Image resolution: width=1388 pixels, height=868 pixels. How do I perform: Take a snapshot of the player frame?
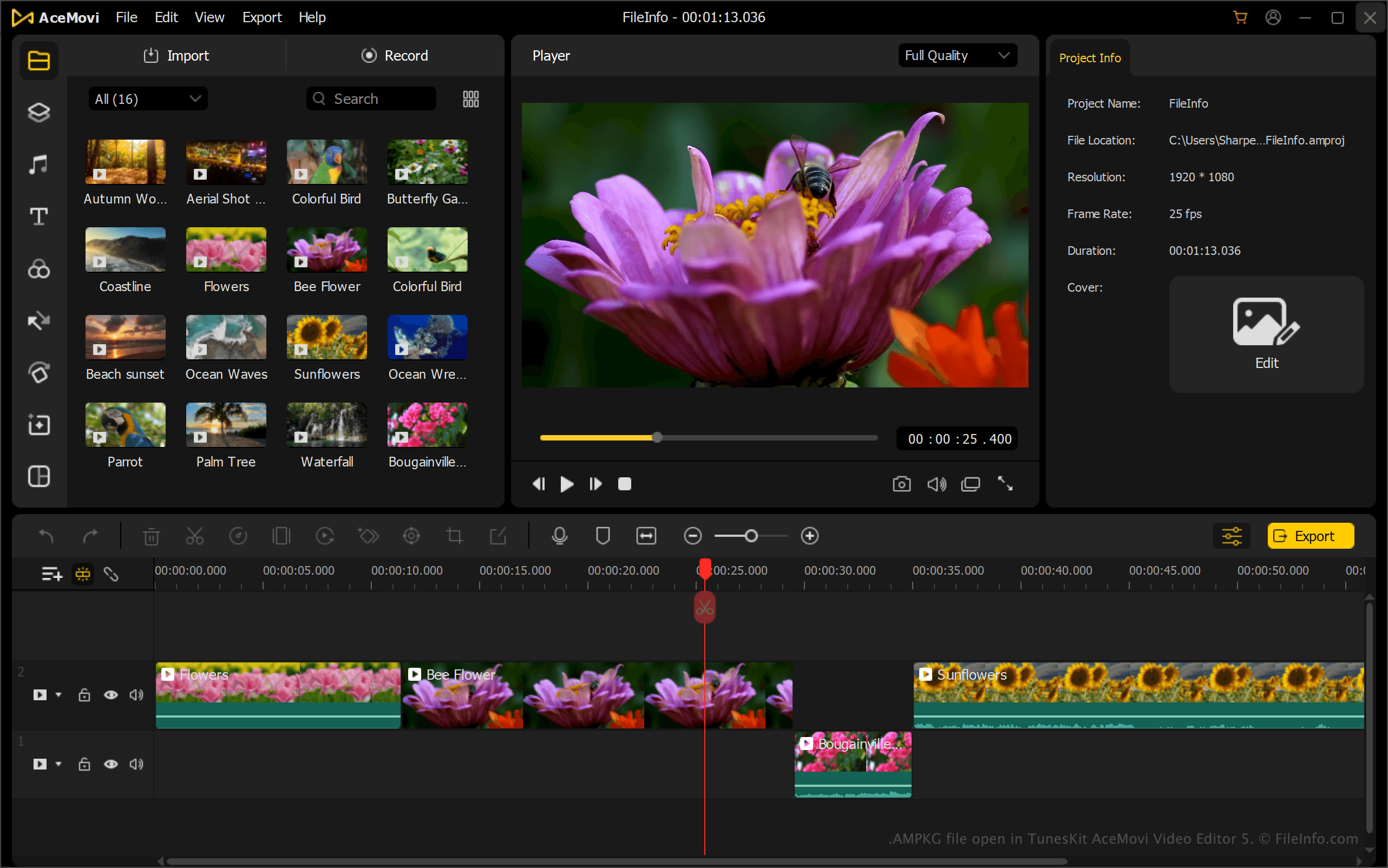tap(901, 484)
